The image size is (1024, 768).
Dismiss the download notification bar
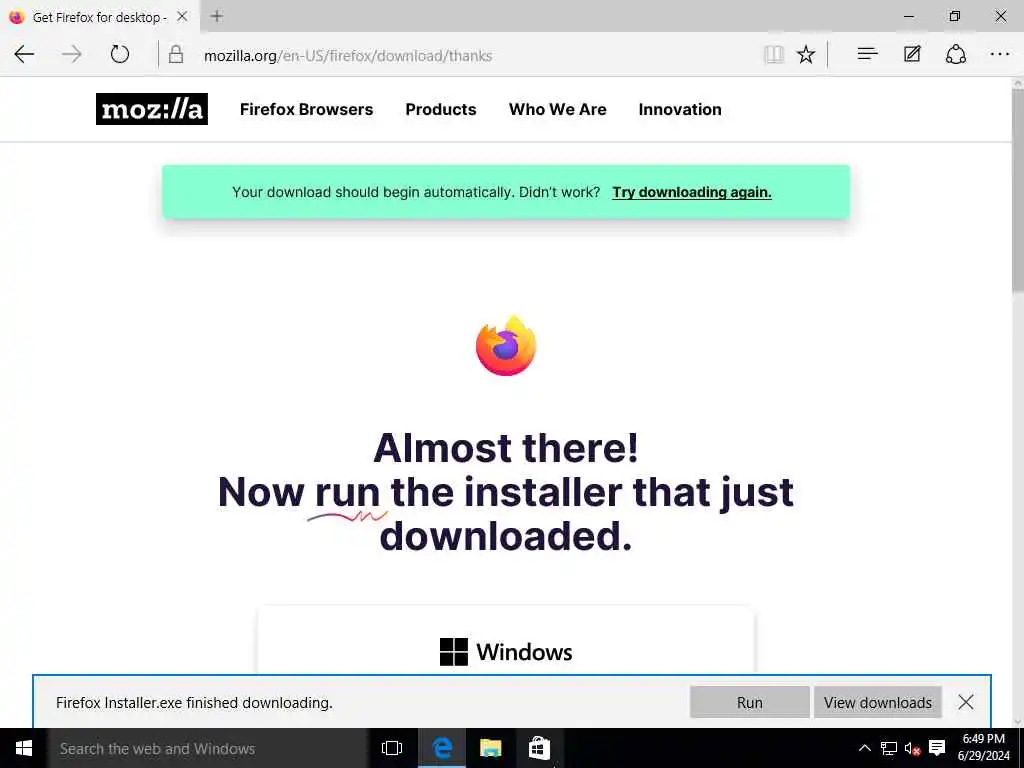coord(966,702)
